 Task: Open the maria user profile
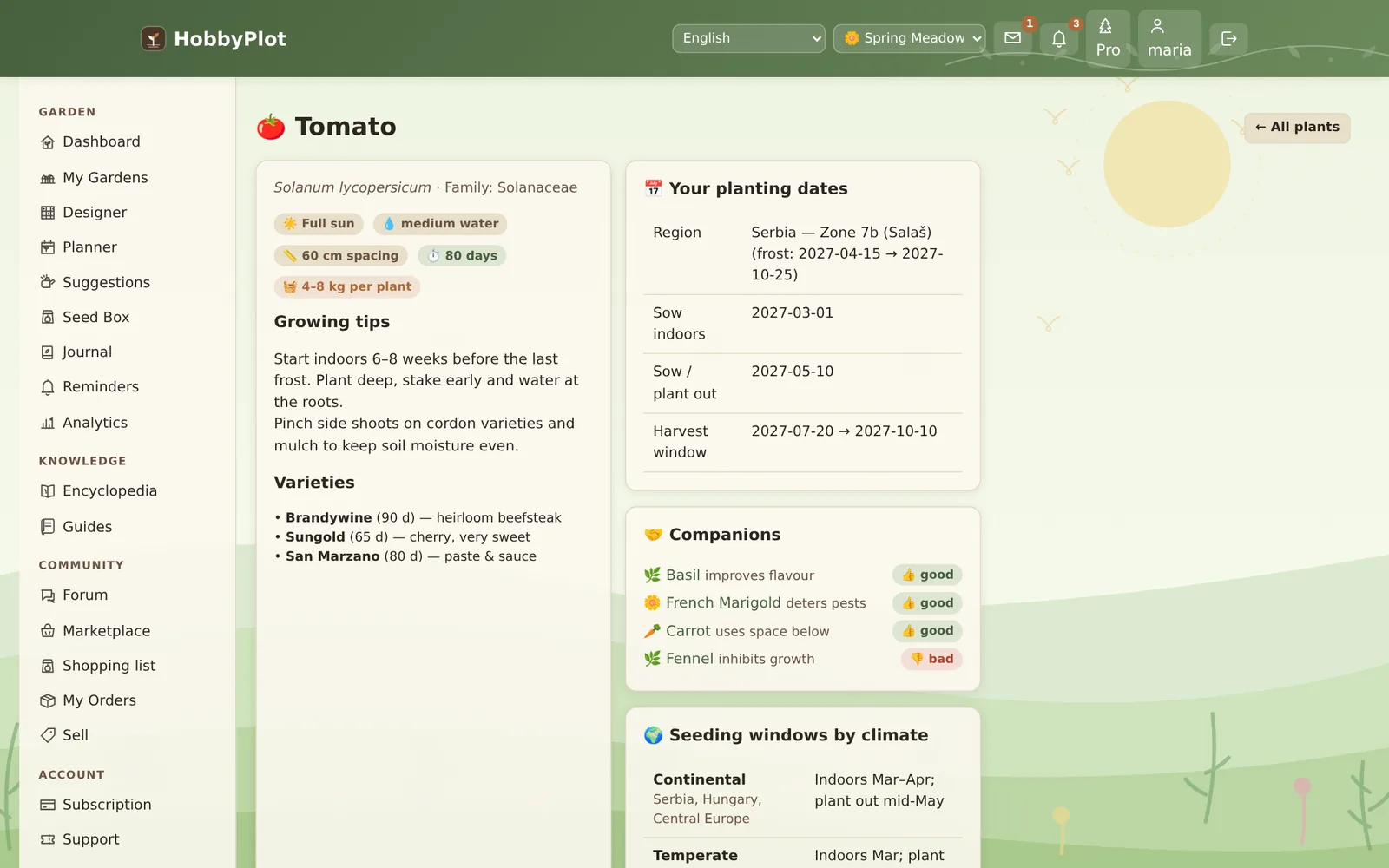(x=1169, y=38)
